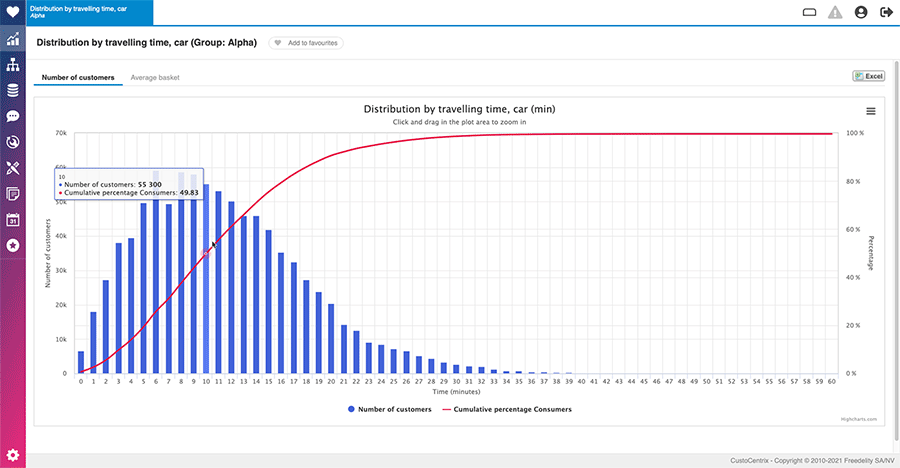The width and height of the screenshot is (900, 468).
Task: Open the chat bubble sidebar icon
Action: 13,116
